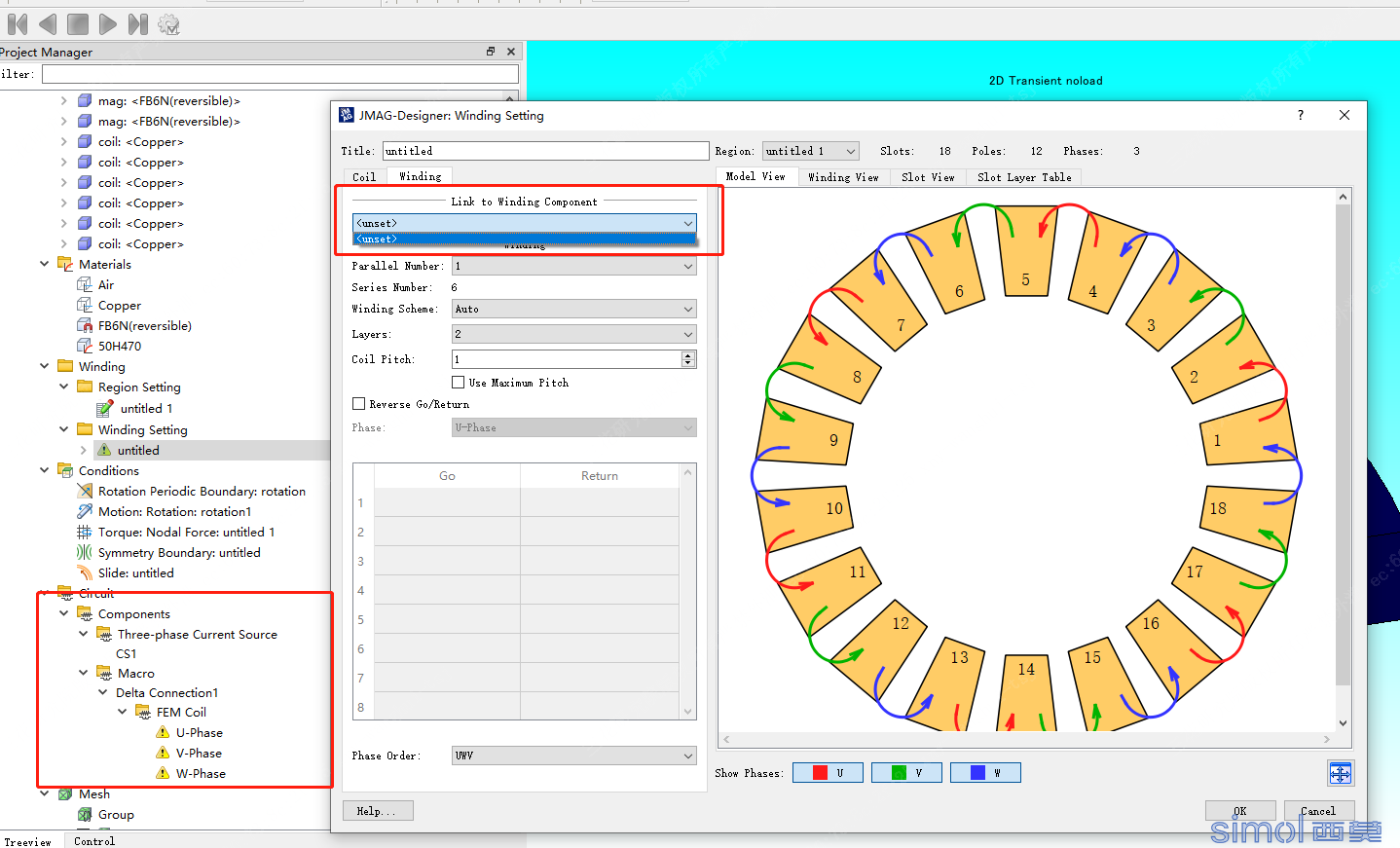
Task: Click the Mesh tree icon
Action: click(65, 793)
